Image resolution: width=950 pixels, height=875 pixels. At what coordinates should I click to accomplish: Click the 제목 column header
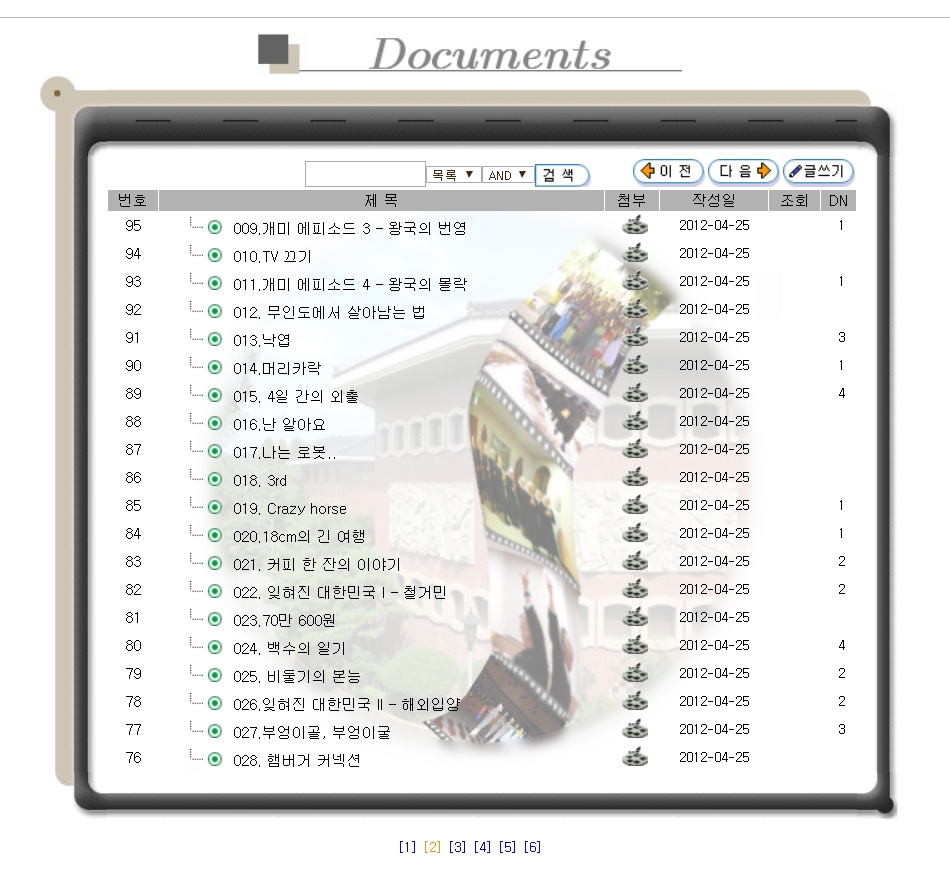pos(381,201)
